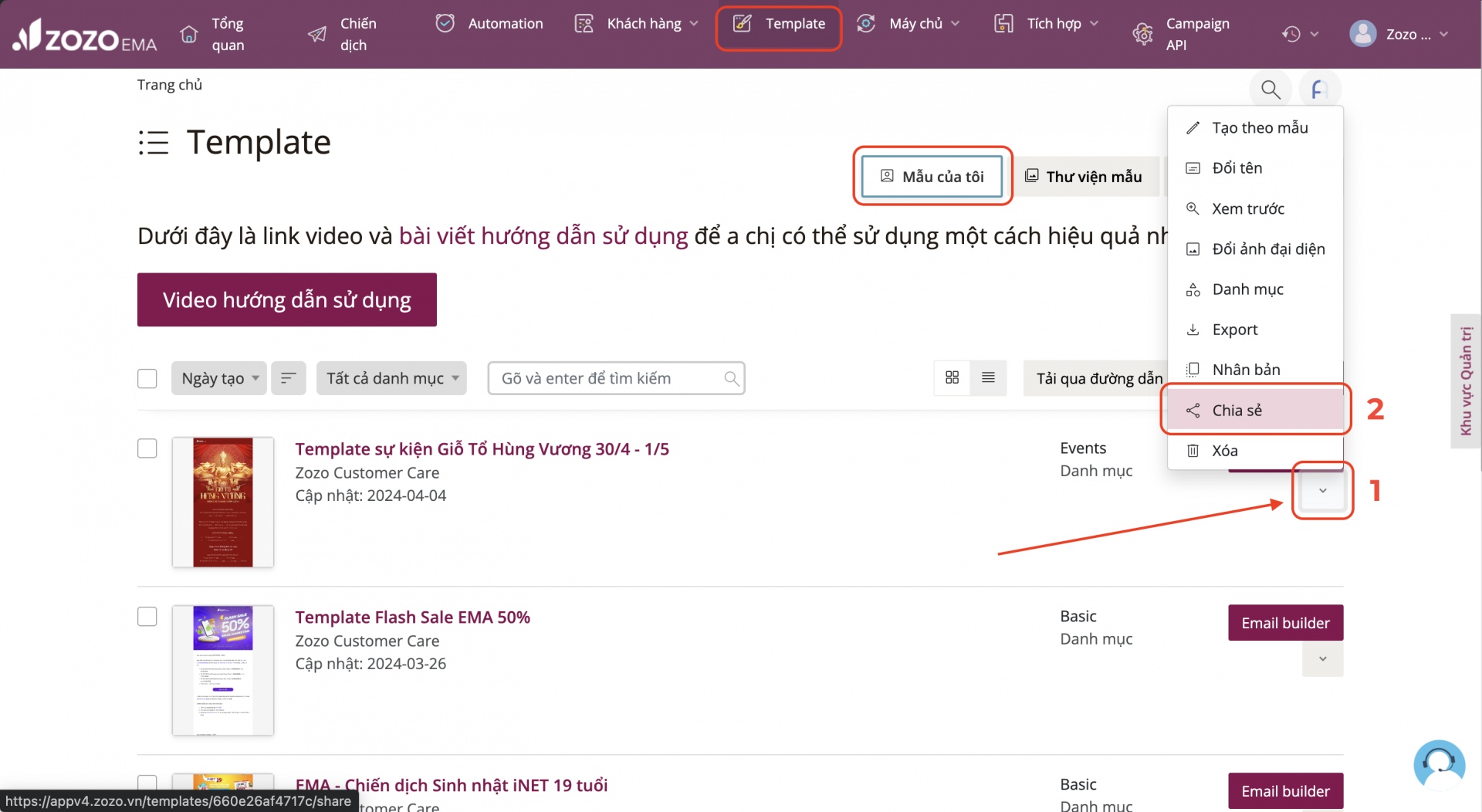Click the Tích hợp integration icon
1482x812 pixels.
tap(1003, 23)
